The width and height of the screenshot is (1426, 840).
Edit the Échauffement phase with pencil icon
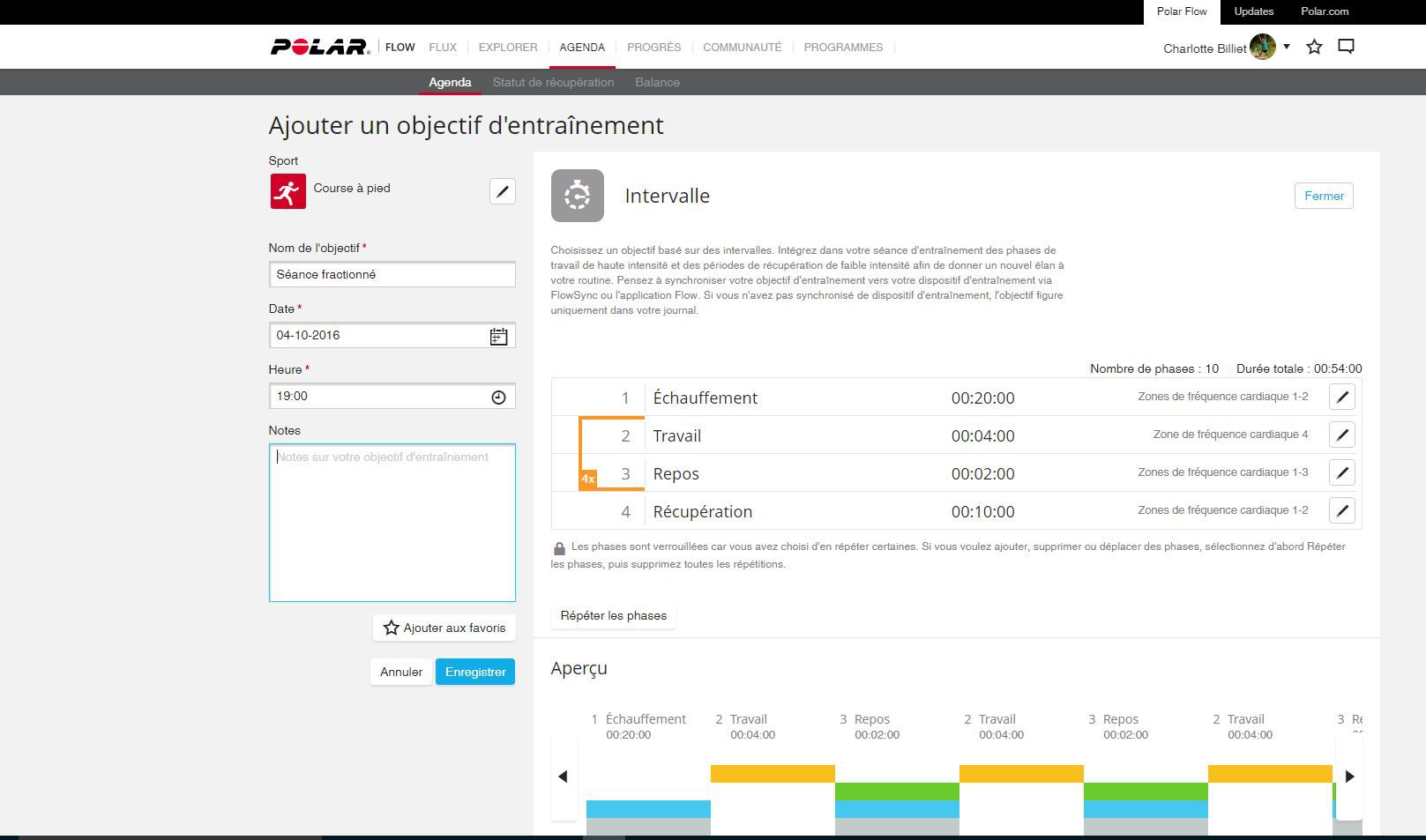point(1341,398)
